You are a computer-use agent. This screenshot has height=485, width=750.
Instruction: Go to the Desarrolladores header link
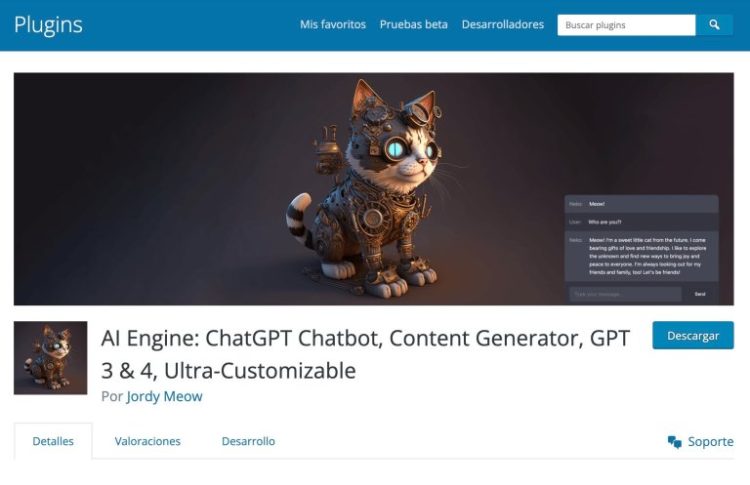coord(503,24)
